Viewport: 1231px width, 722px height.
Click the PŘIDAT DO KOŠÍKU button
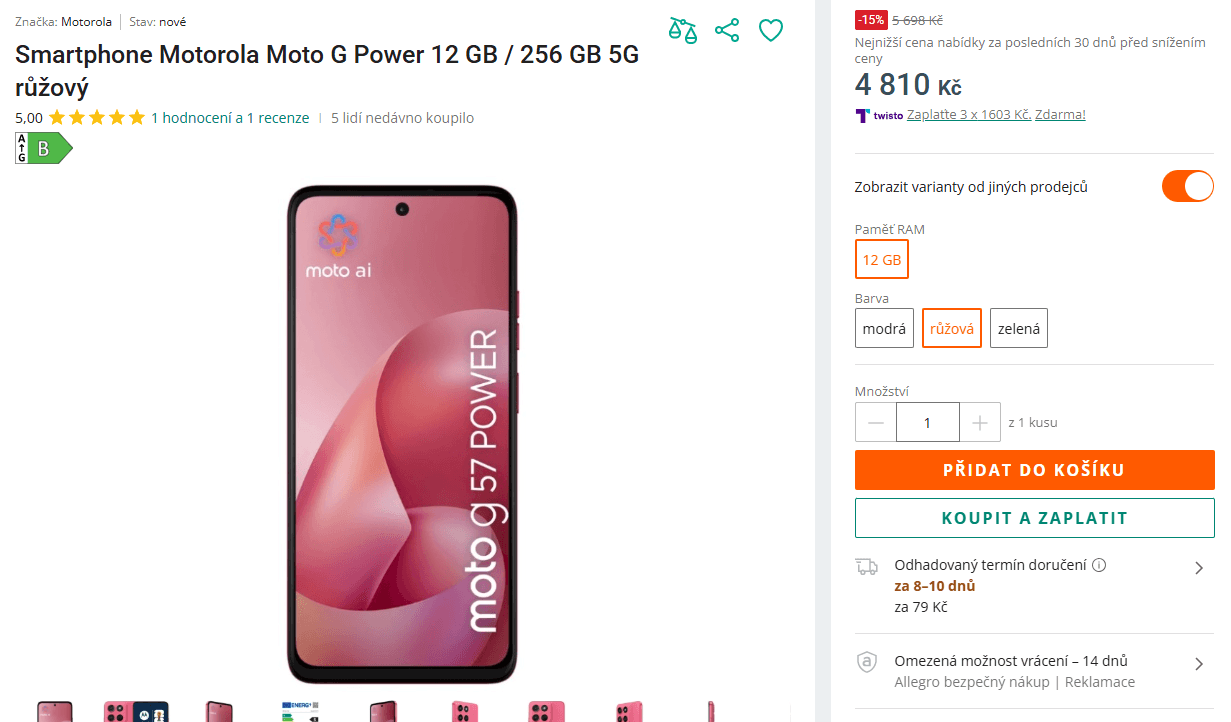(1034, 470)
